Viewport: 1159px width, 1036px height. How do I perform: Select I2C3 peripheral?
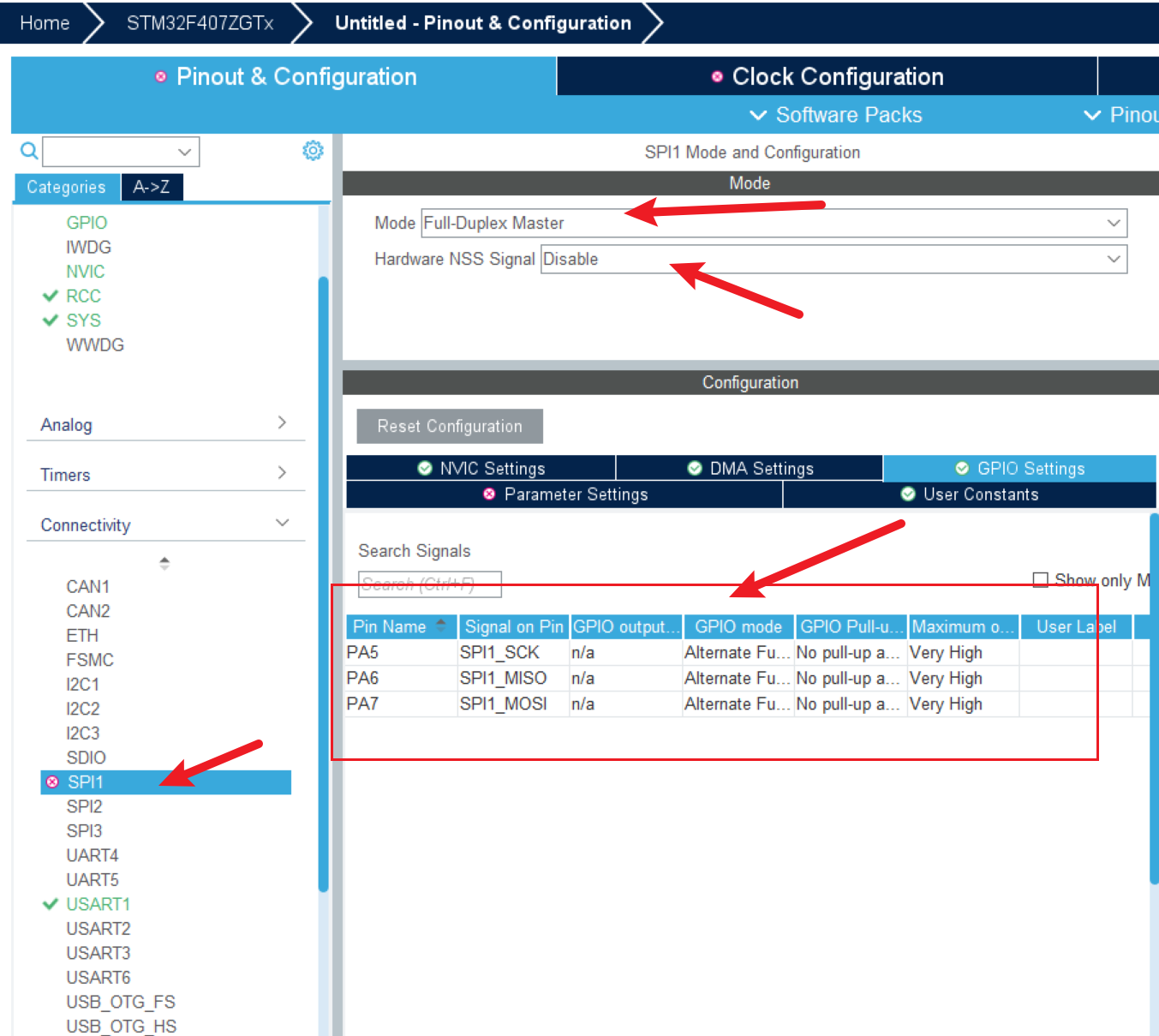coord(82,733)
